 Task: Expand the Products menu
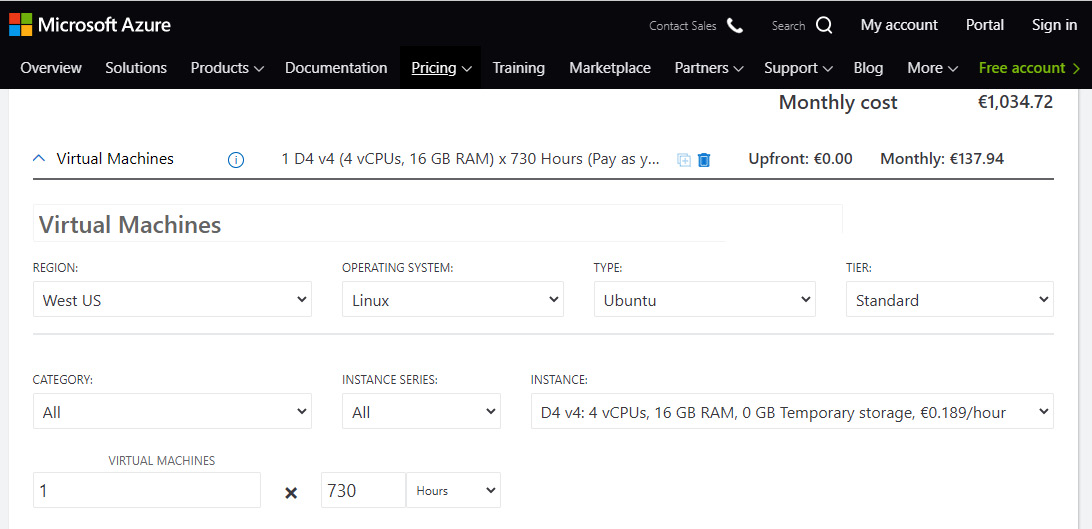tap(227, 68)
